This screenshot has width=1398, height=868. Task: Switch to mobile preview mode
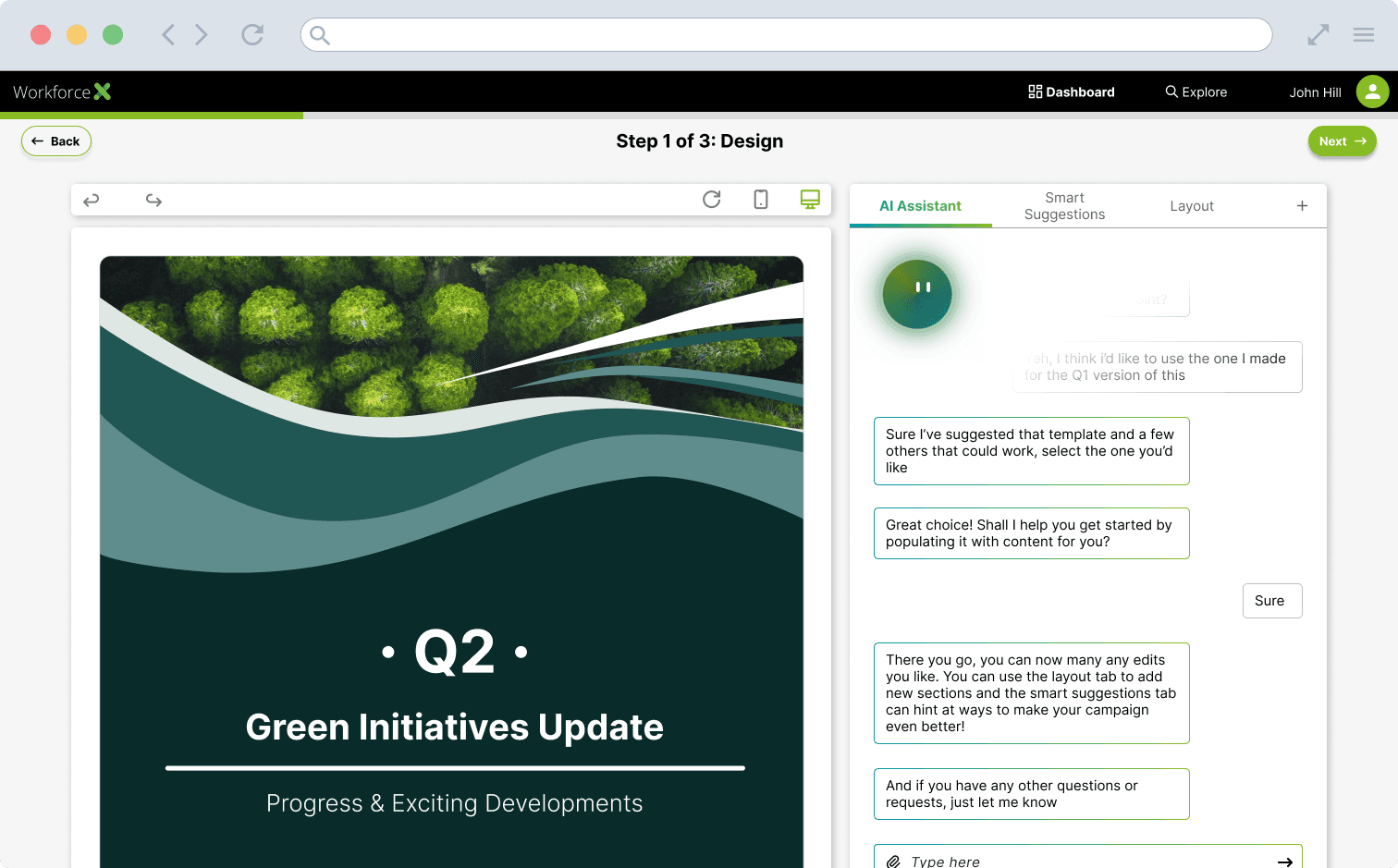[x=761, y=199]
